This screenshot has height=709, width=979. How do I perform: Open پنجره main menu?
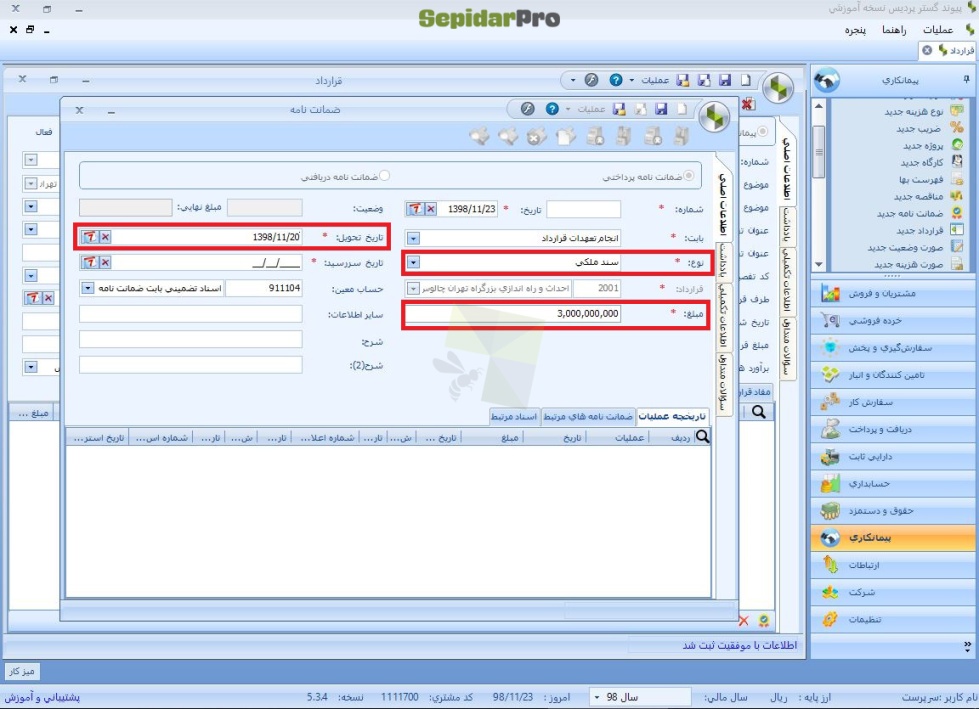(855, 29)
